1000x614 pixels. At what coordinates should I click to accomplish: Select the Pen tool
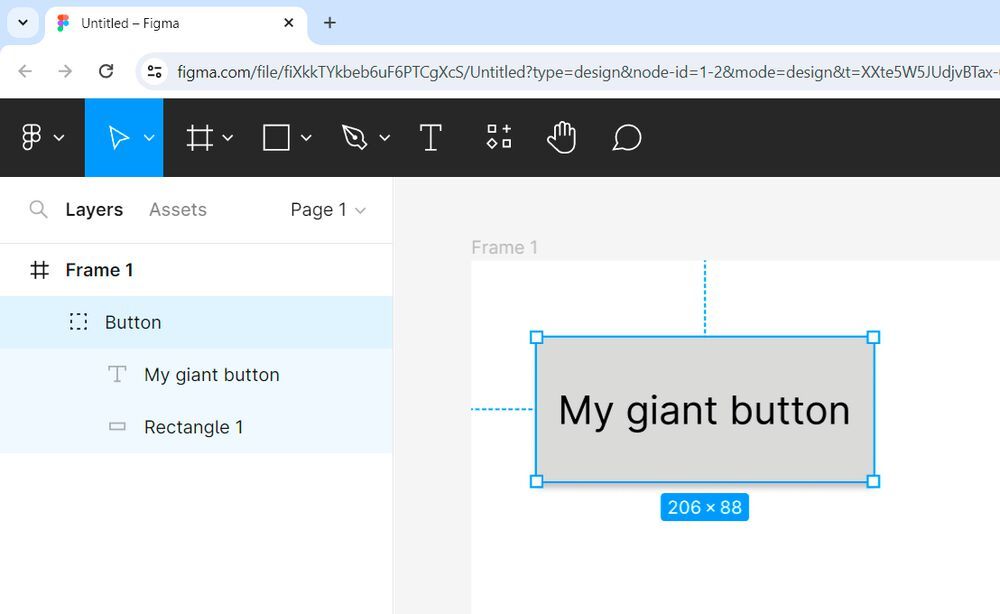(355, 137)
